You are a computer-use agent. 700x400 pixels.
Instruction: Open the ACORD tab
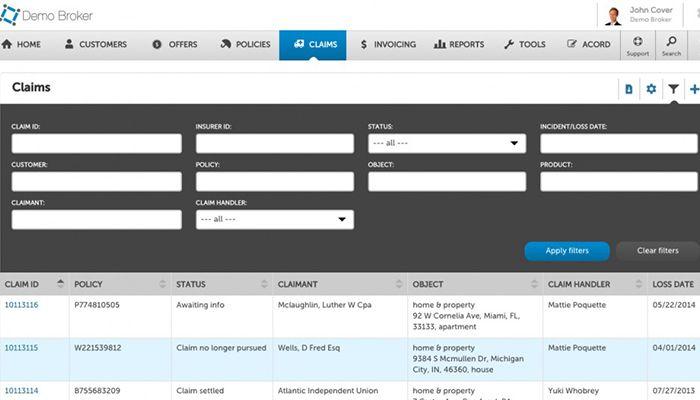(588, 45)
